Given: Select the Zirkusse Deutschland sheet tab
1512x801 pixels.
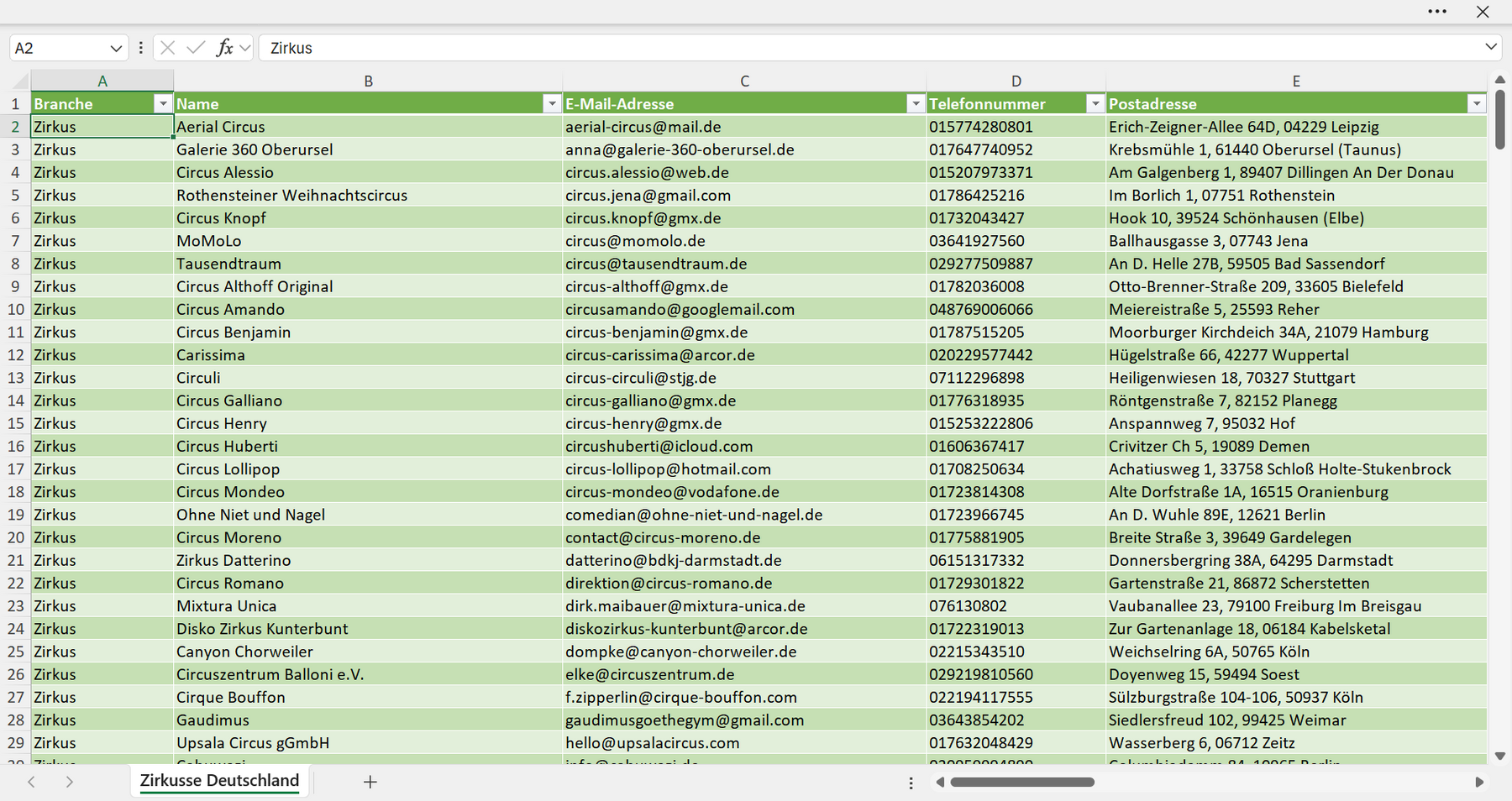Looking at the screenshot, I should point(219,781).
